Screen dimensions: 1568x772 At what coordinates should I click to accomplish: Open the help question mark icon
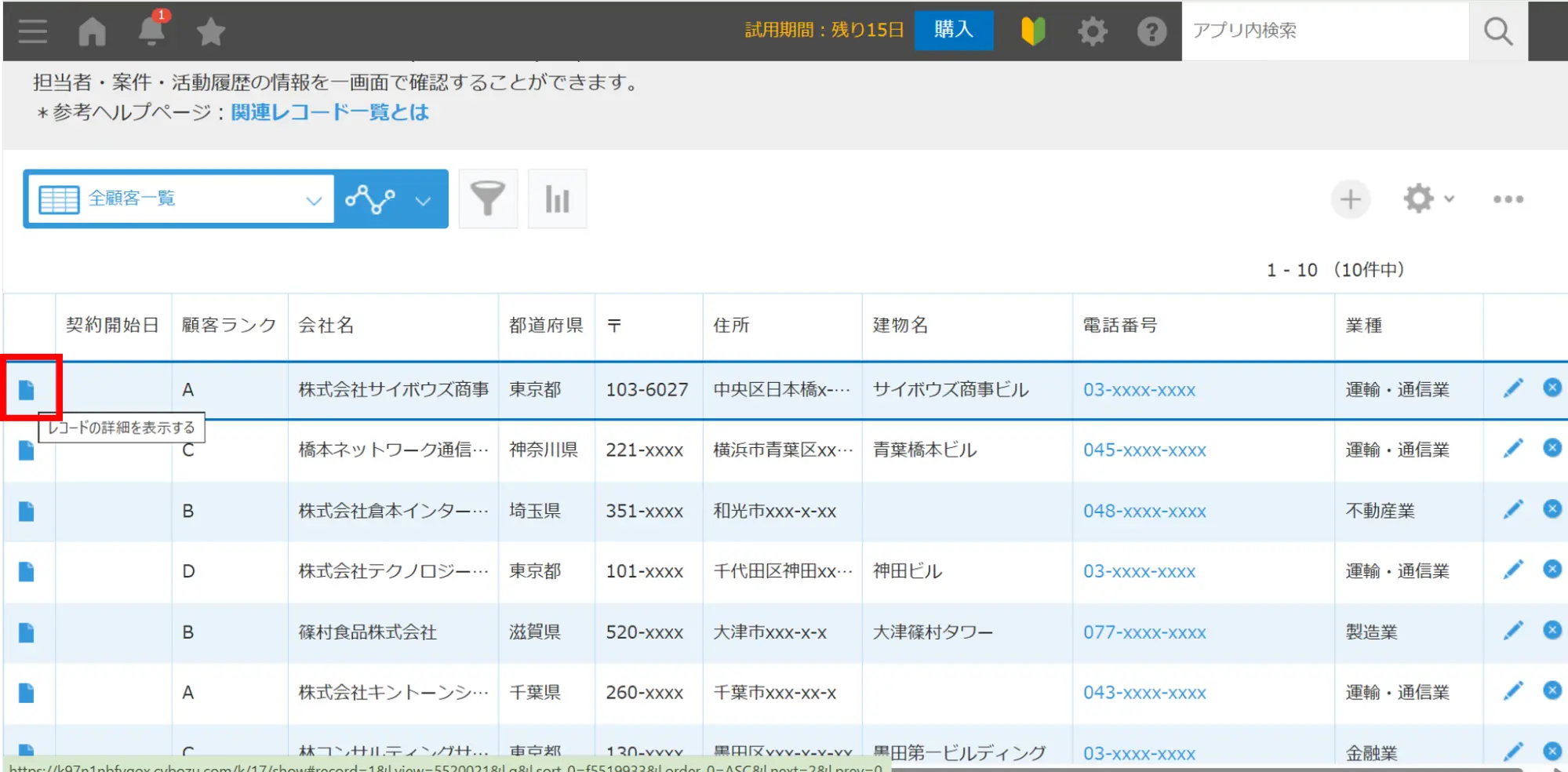[1151, 31]
